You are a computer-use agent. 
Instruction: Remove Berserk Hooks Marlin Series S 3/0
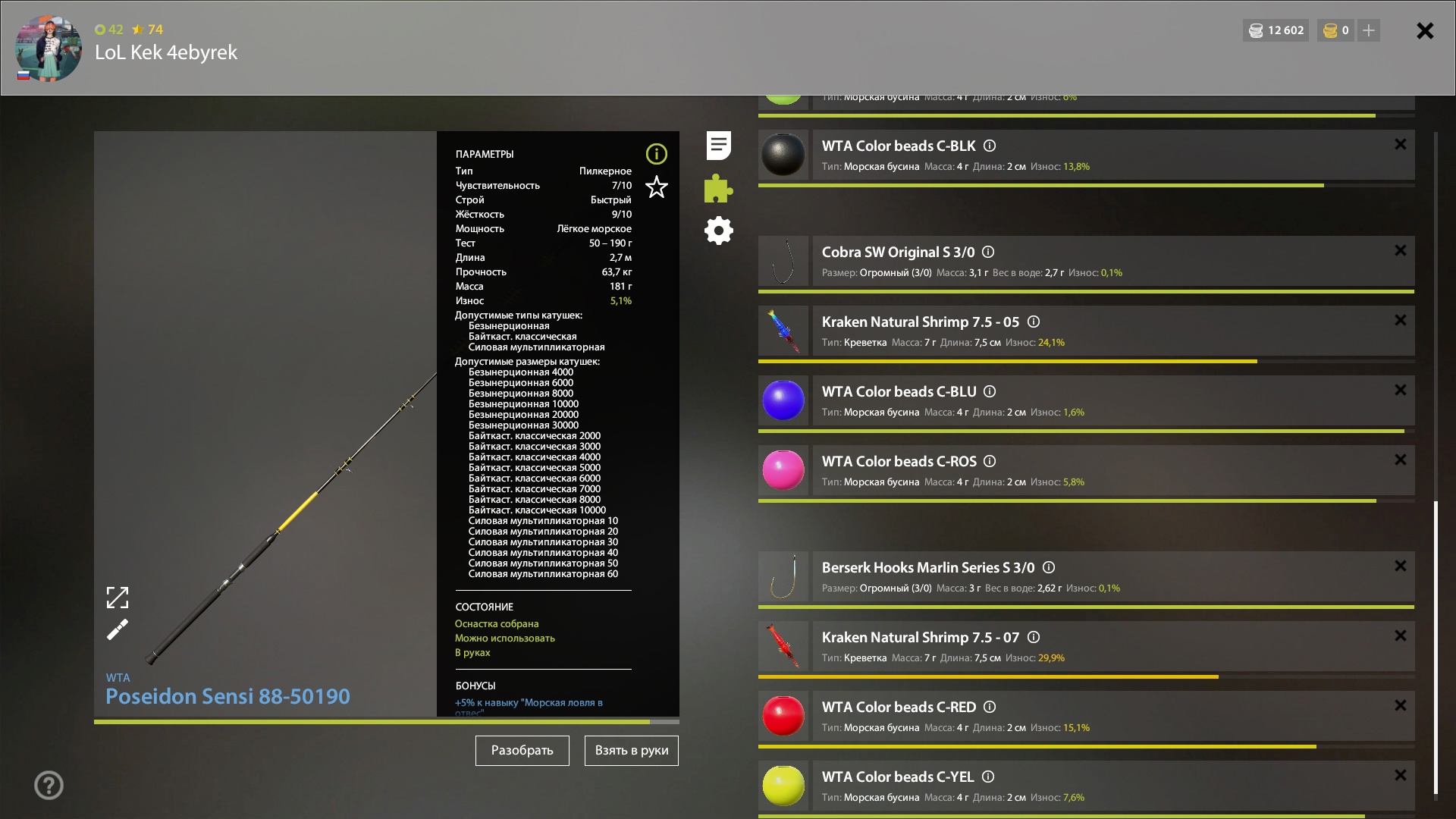coord(1401,566)
